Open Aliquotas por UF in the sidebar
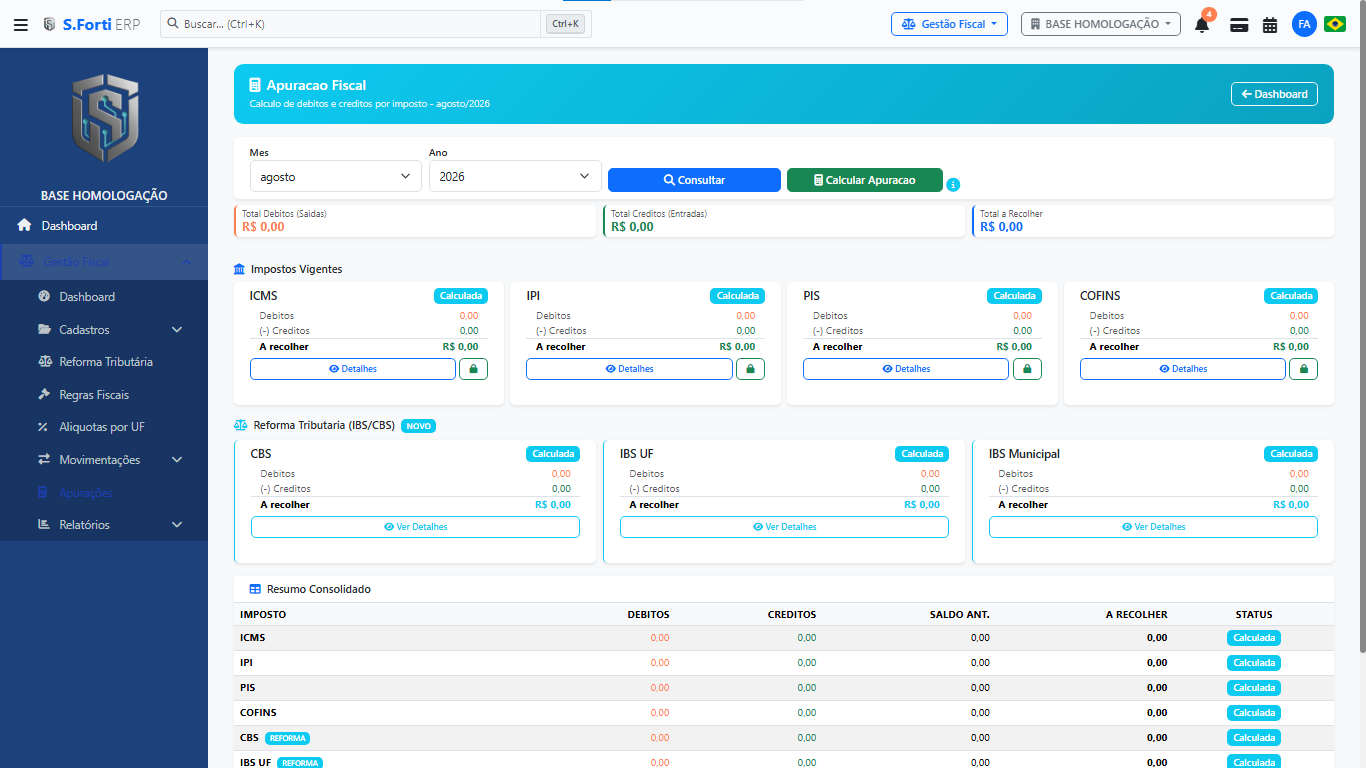The image size is (1366, 768). coord(104,427)
